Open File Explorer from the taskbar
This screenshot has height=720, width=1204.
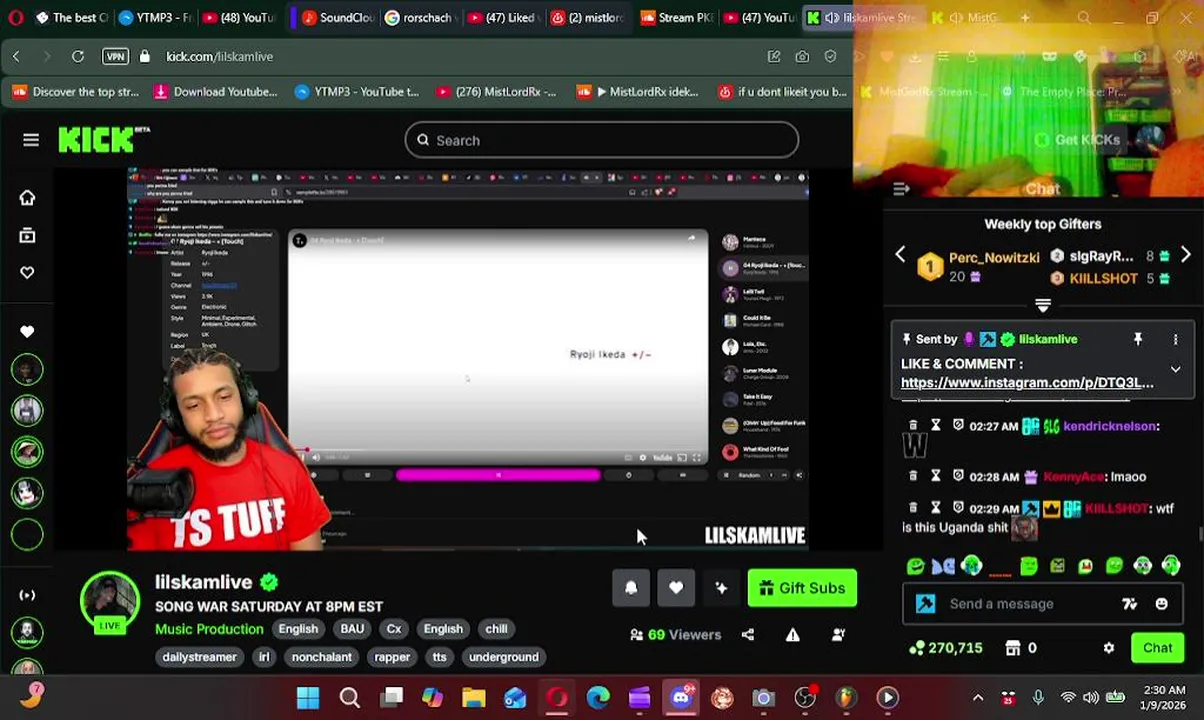pos(473,698)
